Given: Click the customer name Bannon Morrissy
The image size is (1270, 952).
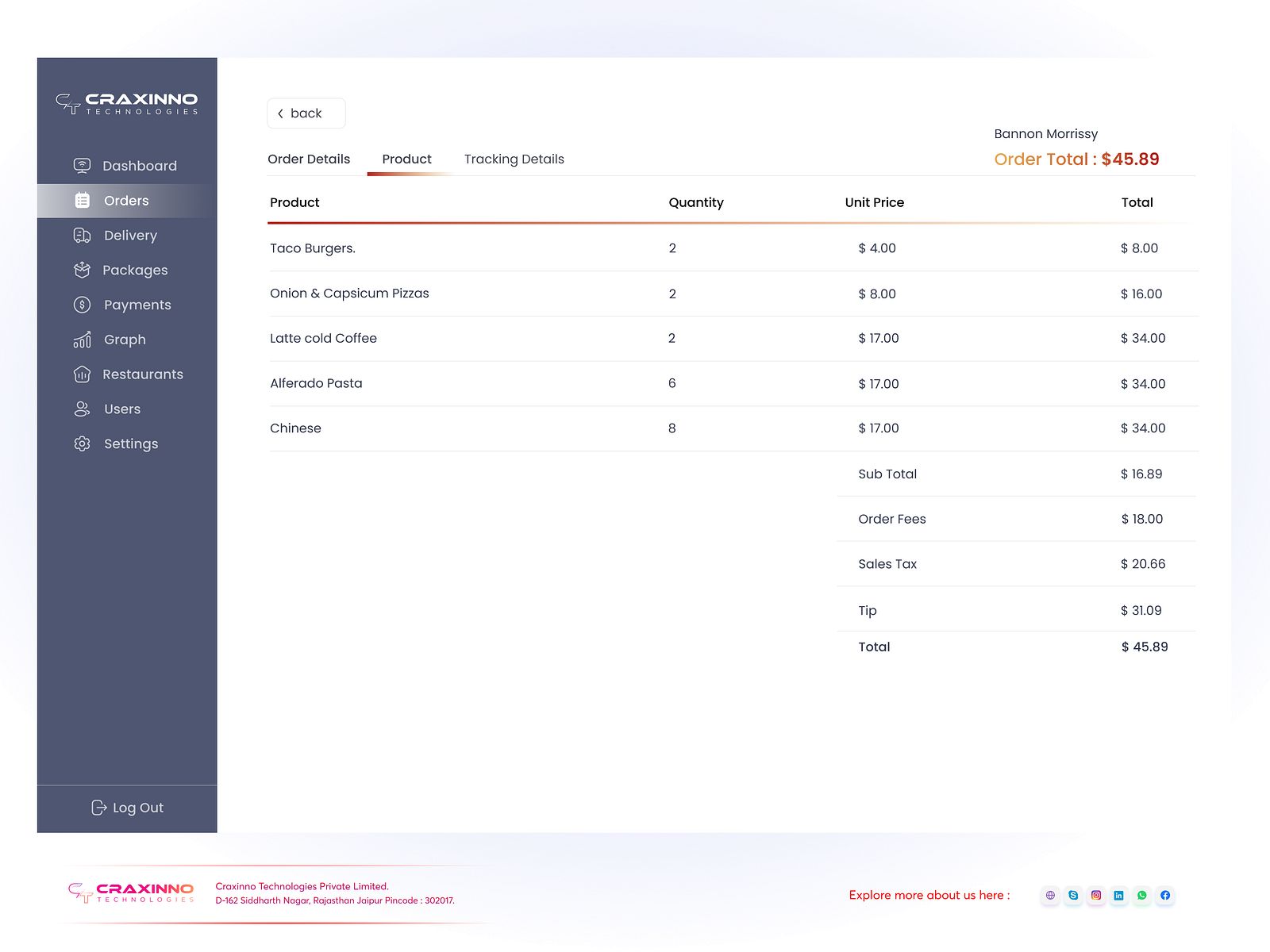Looking at the screenshot, I should (x=1046, y=133).
